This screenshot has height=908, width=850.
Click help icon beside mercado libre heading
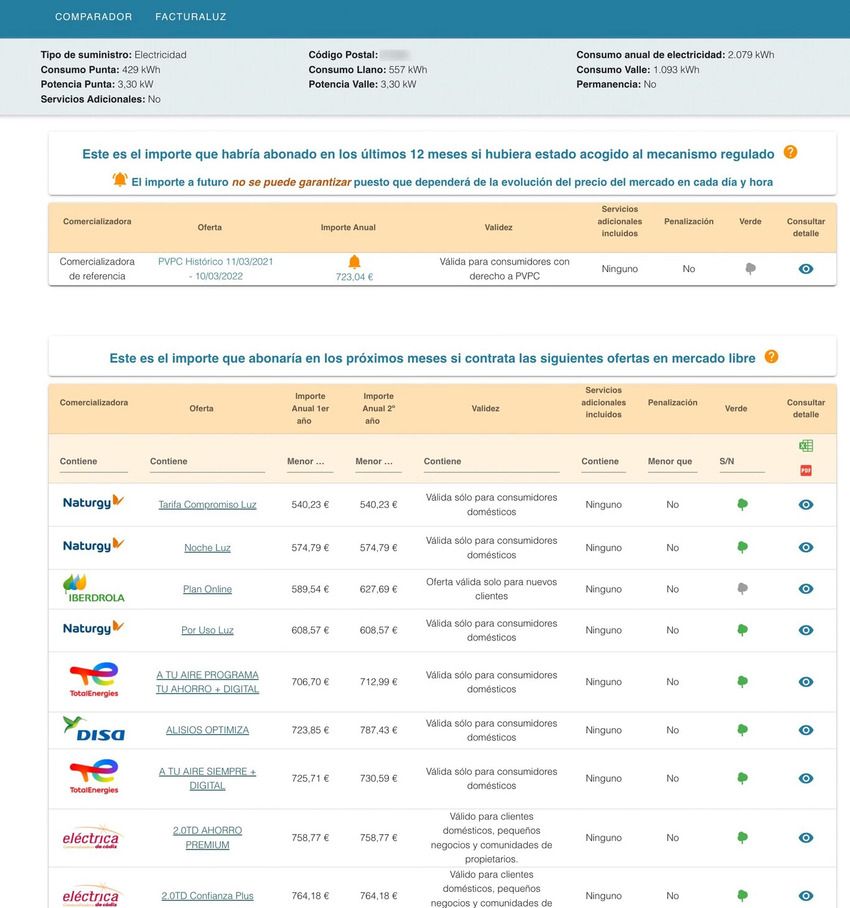pyautogui.click(x=771, y=357)
